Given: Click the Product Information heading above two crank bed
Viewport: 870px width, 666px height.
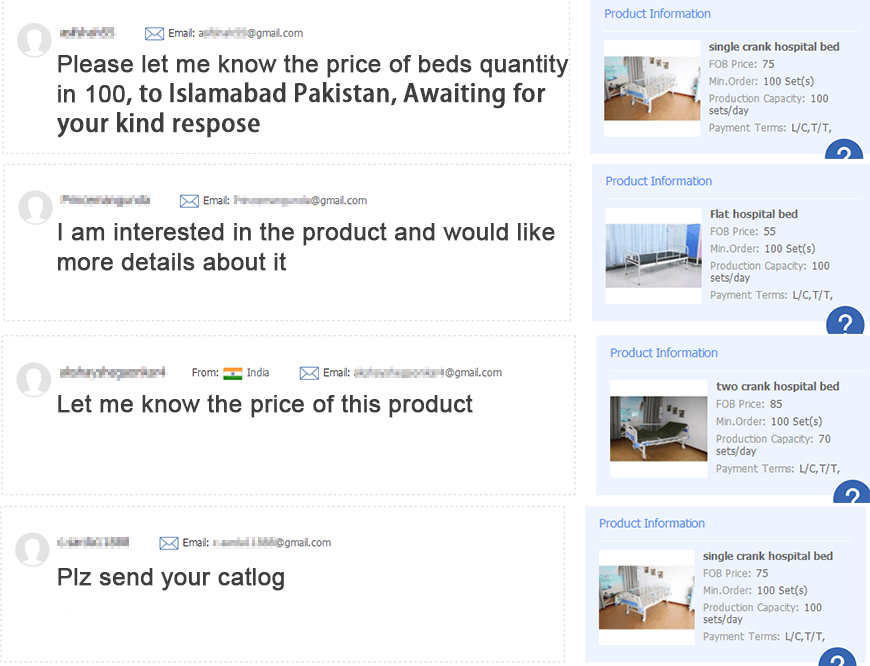Looking at the screenshot, I should (x=663, y=353).
